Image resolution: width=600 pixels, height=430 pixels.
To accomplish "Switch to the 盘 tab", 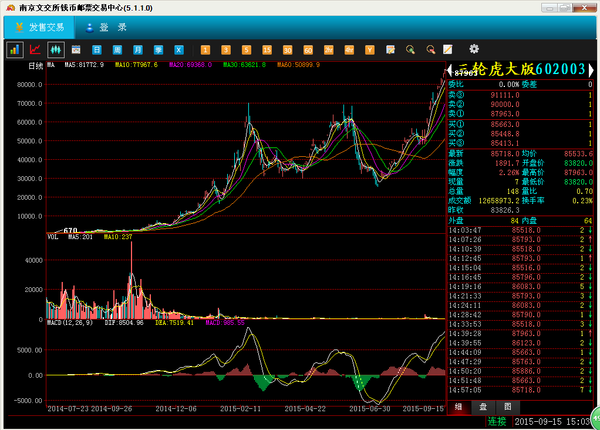I will coord(483,407).
